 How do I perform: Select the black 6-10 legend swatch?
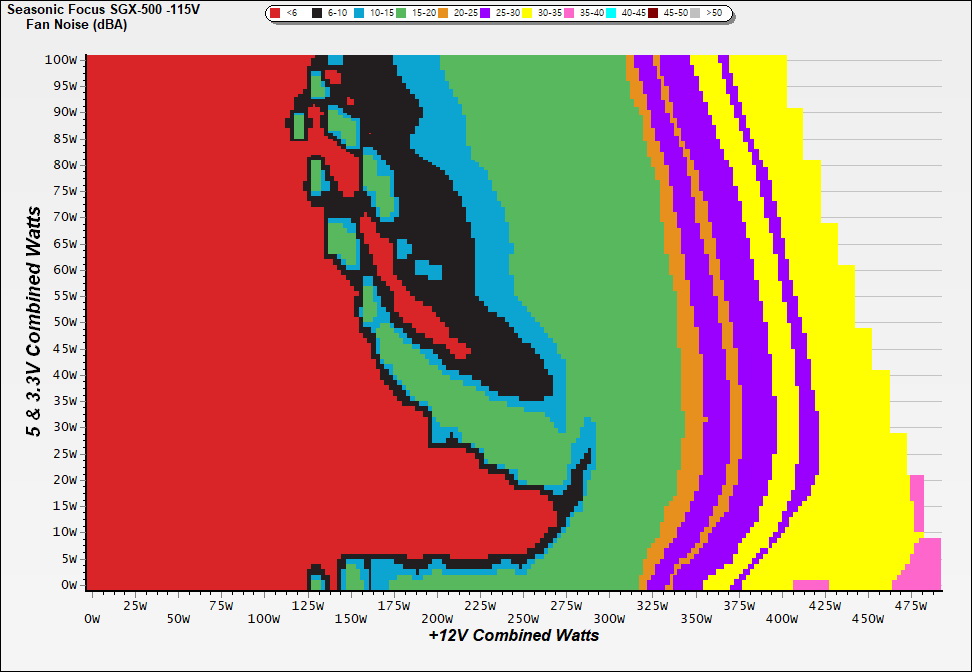coord(319,14)
